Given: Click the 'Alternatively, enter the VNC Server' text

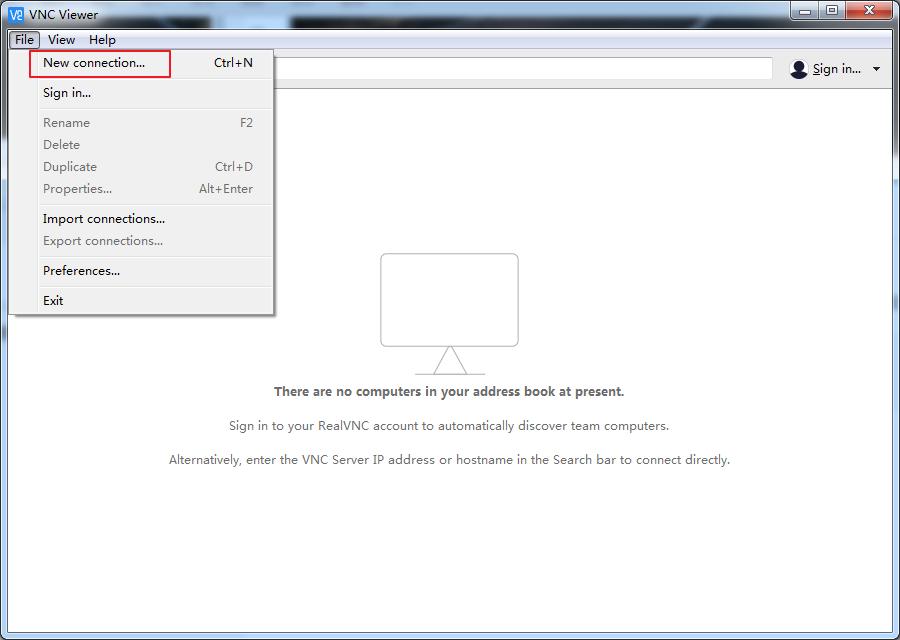Looking at the screenshot, I should click(449, 460).
